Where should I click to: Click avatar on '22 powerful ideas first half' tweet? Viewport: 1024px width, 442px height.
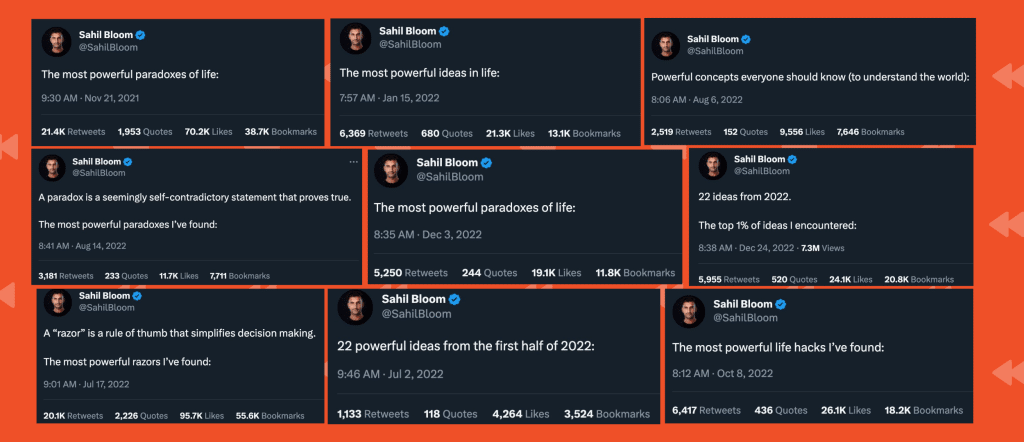click(x=353, y=306)
